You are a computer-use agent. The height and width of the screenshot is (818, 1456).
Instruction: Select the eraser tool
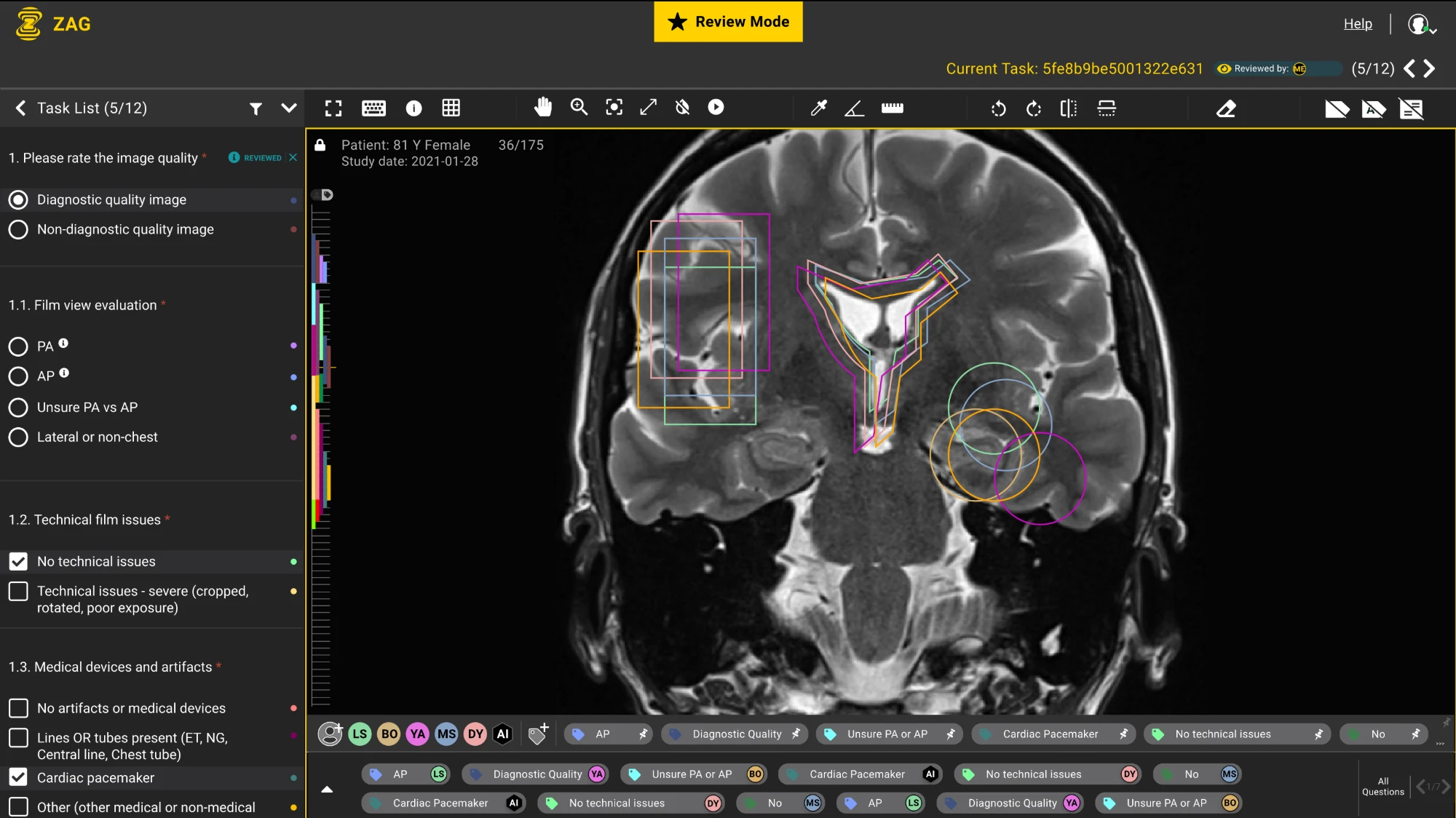click(1227, 109)
